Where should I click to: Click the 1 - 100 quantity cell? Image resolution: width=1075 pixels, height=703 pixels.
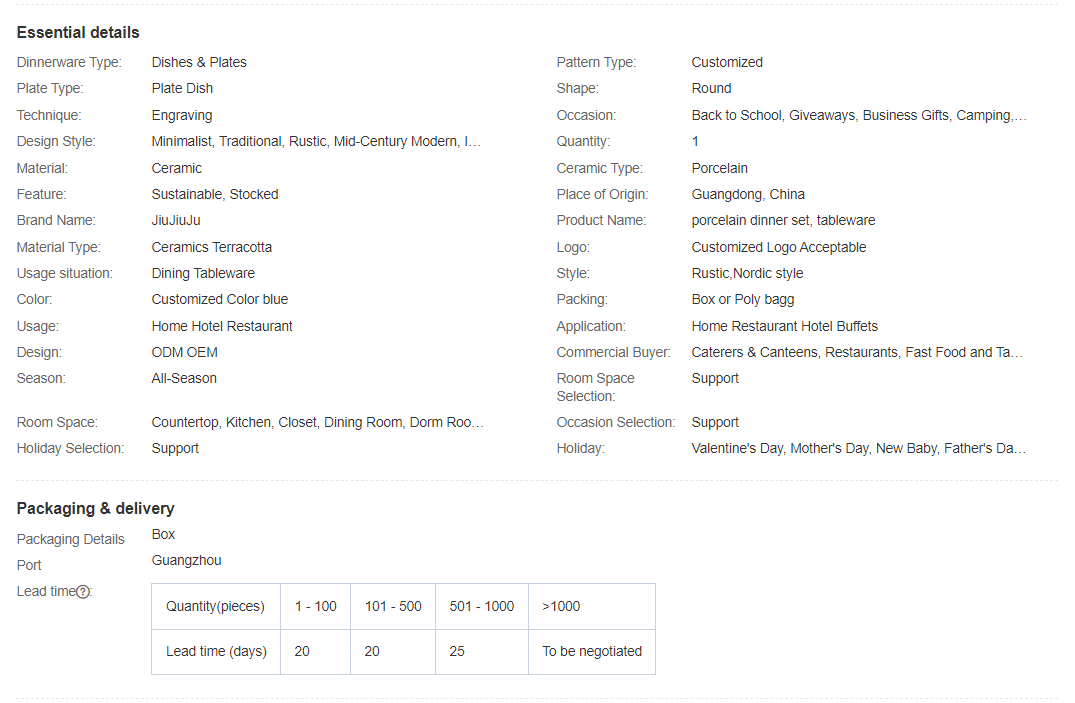pos(315,606)
